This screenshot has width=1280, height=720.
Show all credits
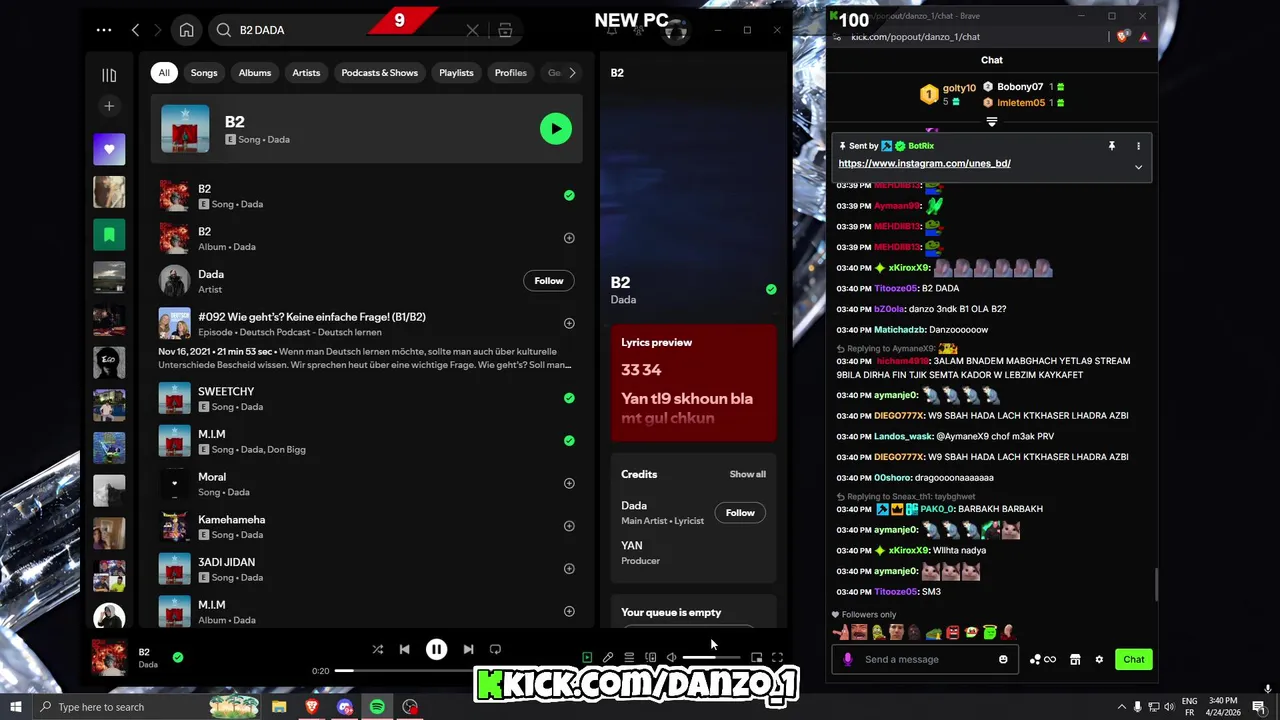click(x=747, y=474)
